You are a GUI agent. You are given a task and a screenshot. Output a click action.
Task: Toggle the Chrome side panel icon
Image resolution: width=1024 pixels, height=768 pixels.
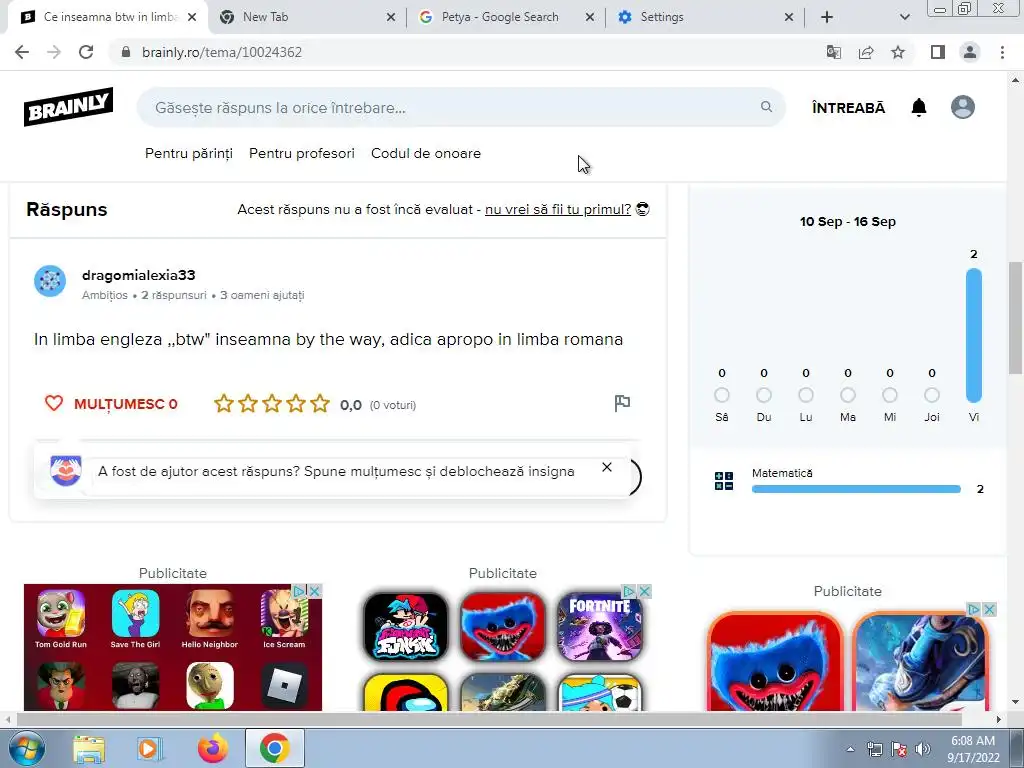[938, 52]
